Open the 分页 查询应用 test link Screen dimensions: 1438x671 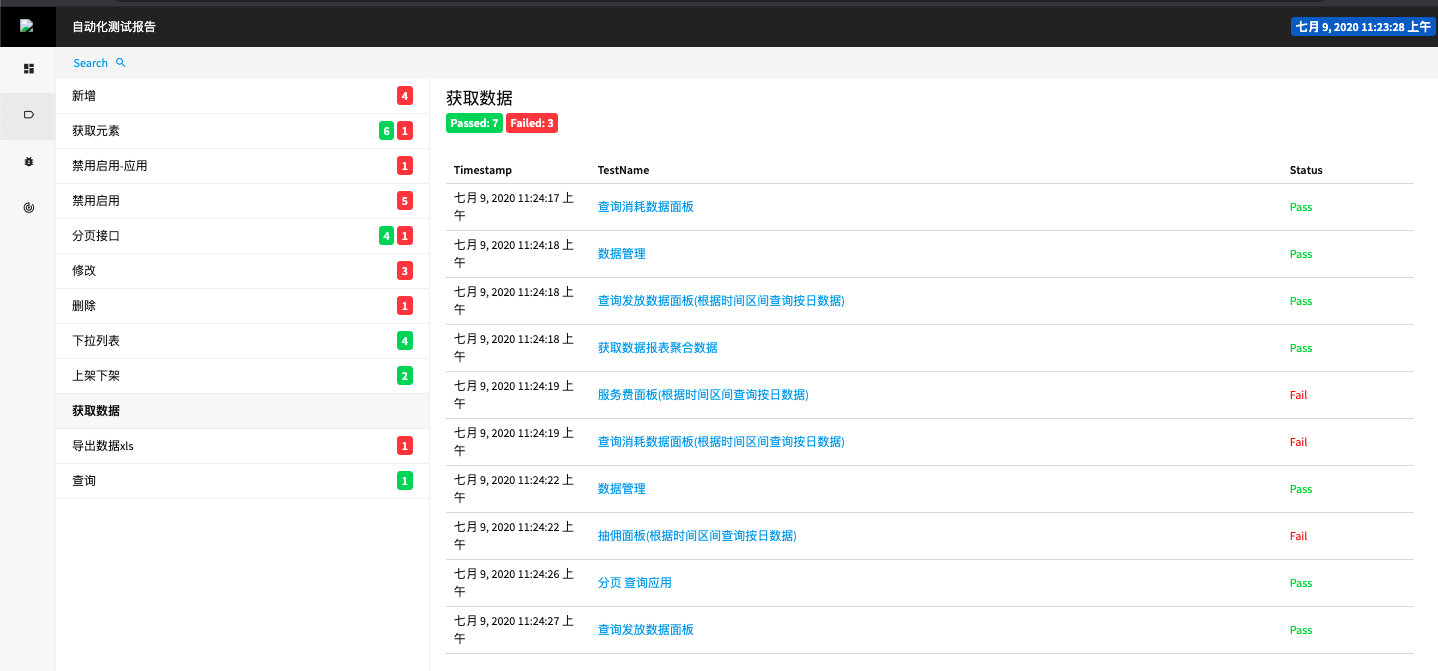click(x=634, y=583)
